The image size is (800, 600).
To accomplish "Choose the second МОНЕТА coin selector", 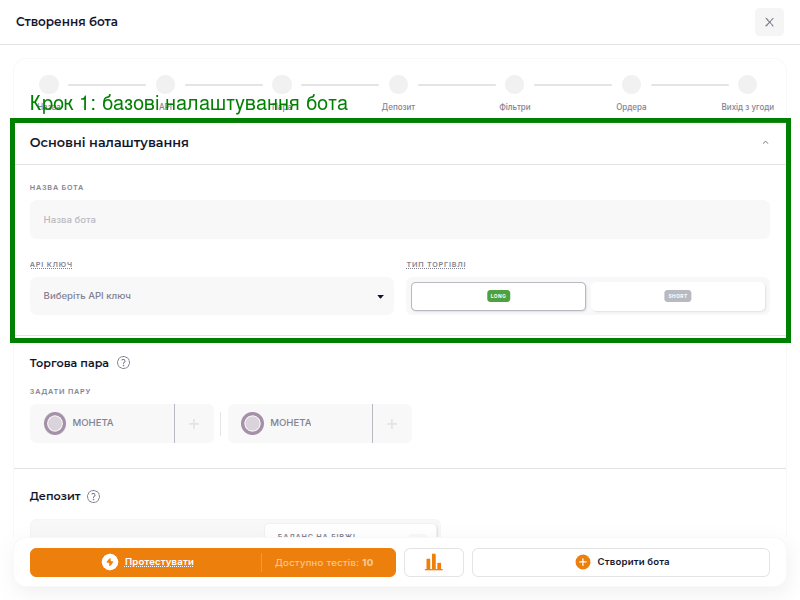I will point(300,423).
